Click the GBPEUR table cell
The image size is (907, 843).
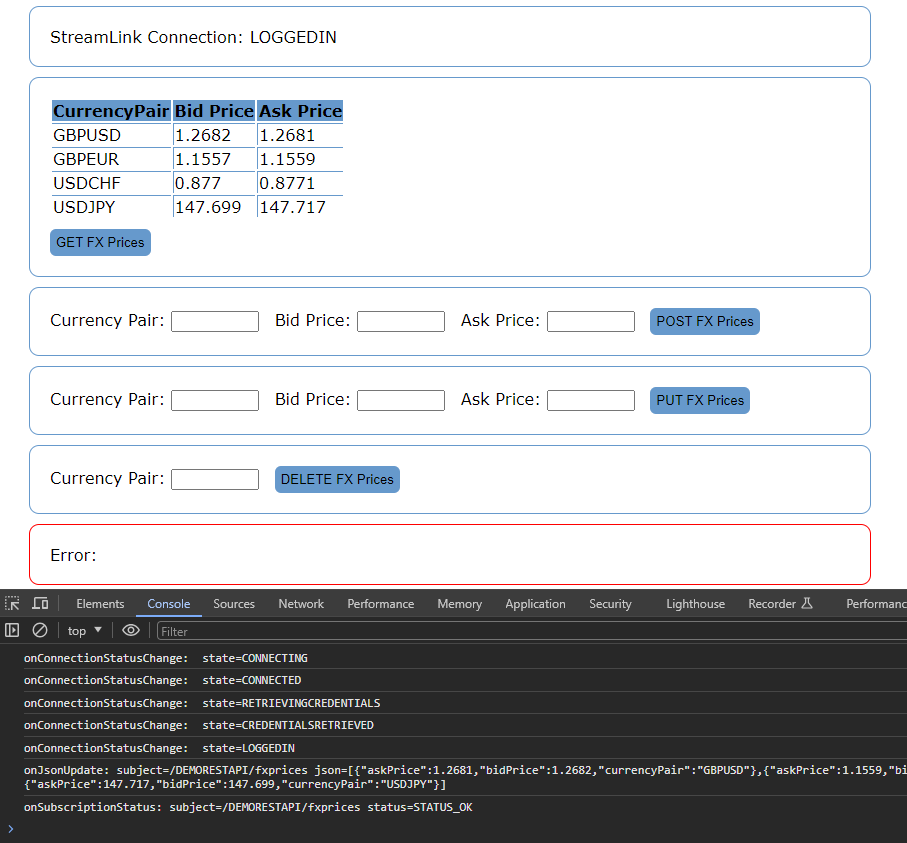(112, 159)
